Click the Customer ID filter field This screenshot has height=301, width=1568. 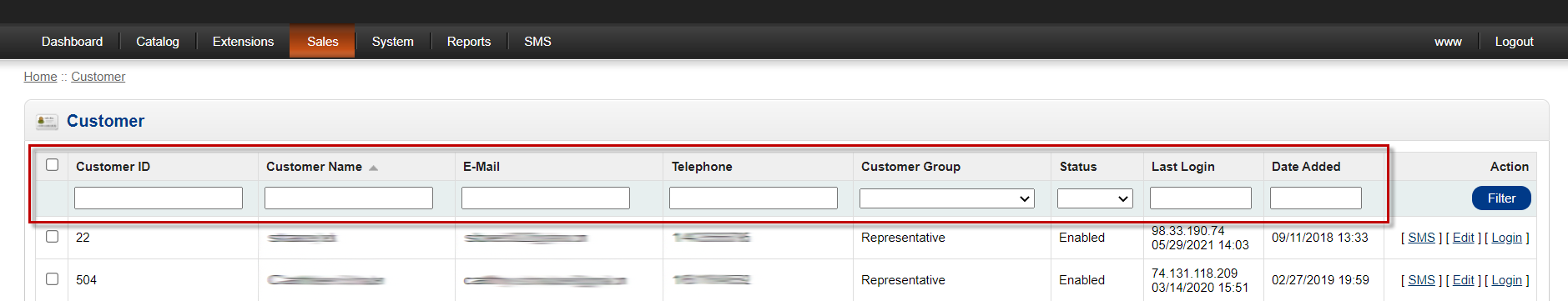[159, 198]
